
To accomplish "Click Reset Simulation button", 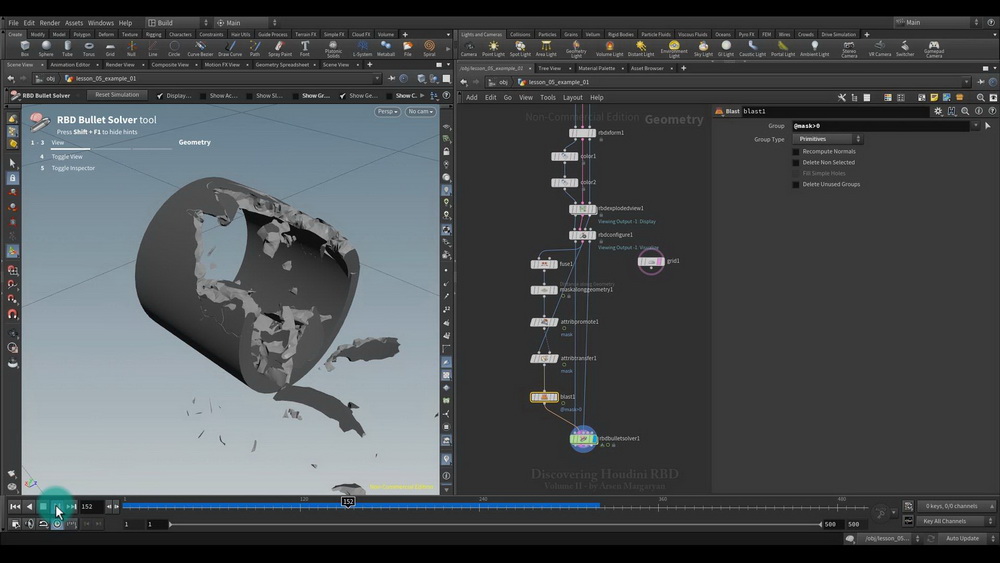I will coord(117,95).
